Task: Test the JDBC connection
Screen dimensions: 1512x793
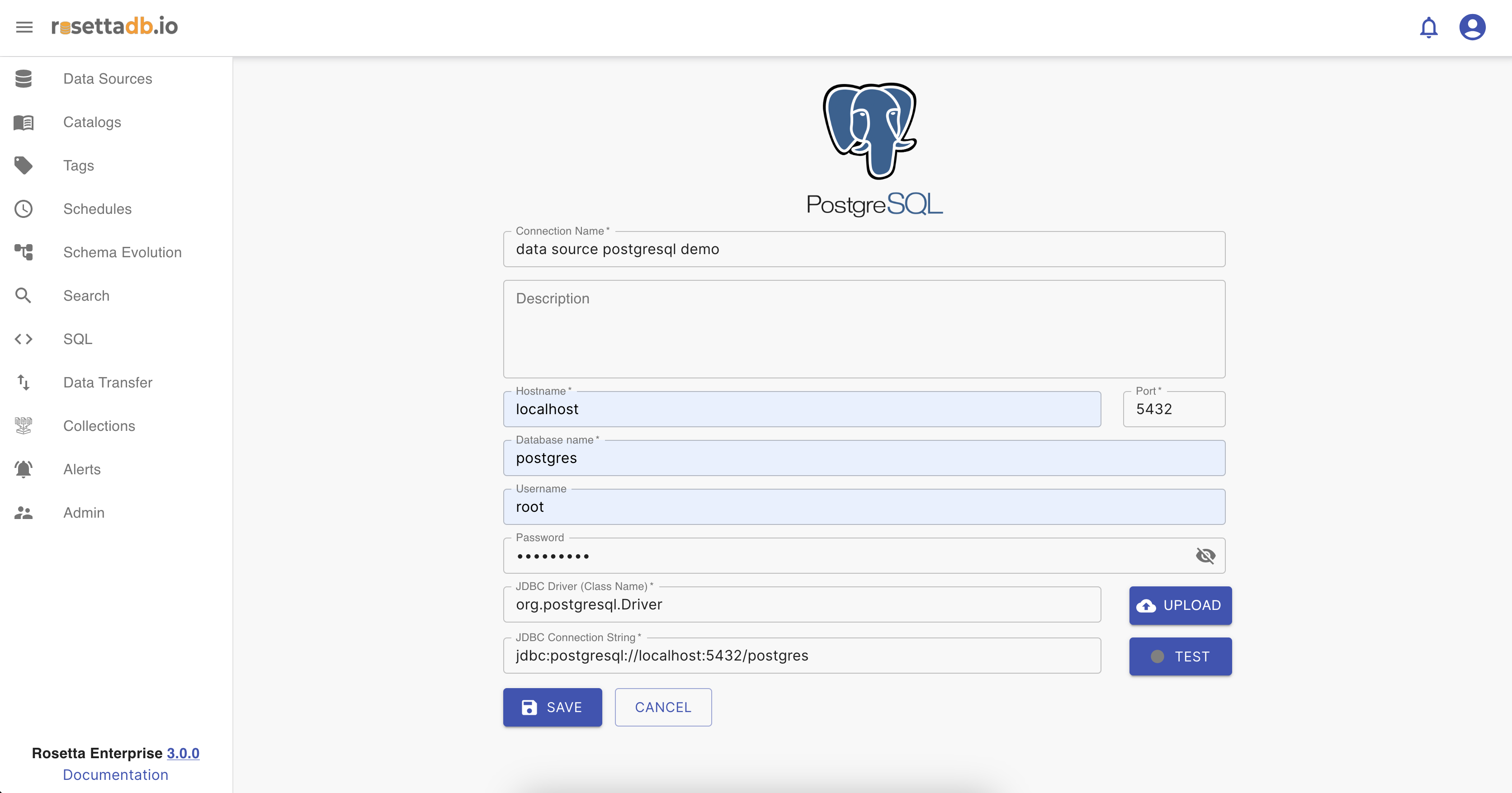Action: (1180, 656)
